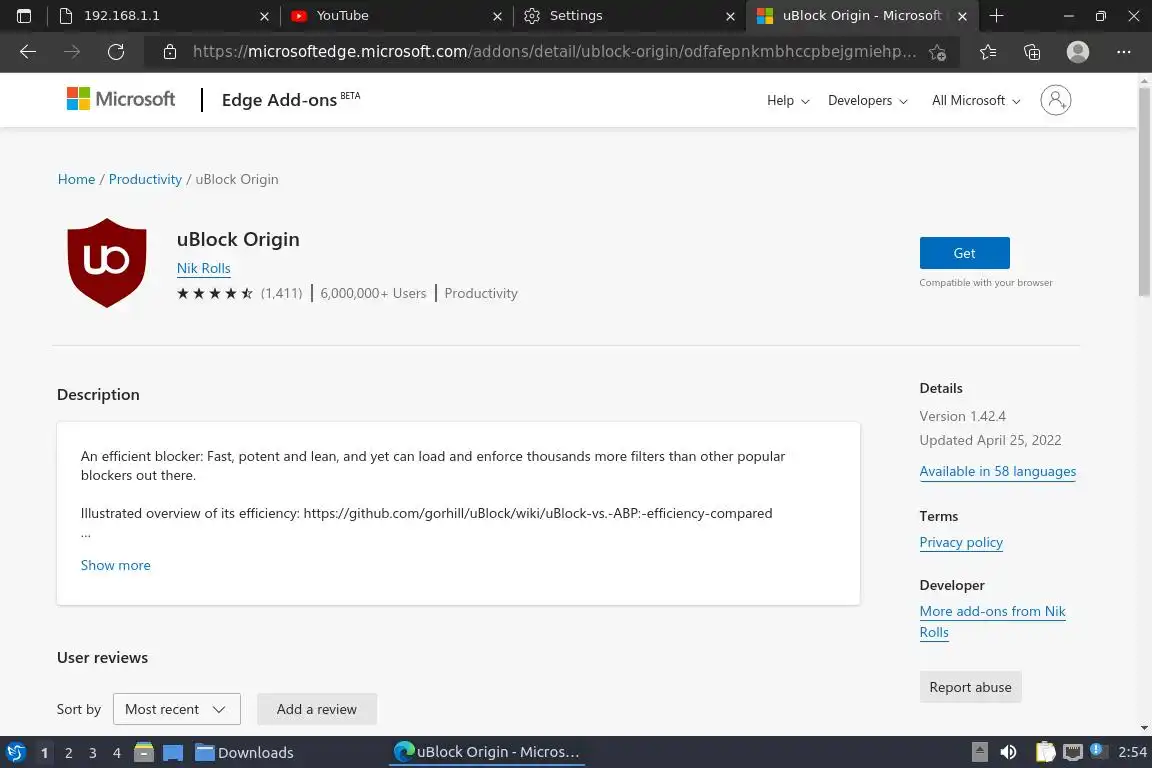
Task: Open the Home breadcrumb link
Action: [x=76, y=179]
